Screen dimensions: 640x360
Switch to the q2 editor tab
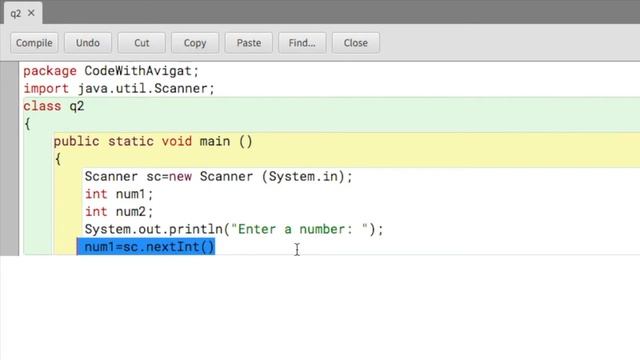(x=16, y=13)
